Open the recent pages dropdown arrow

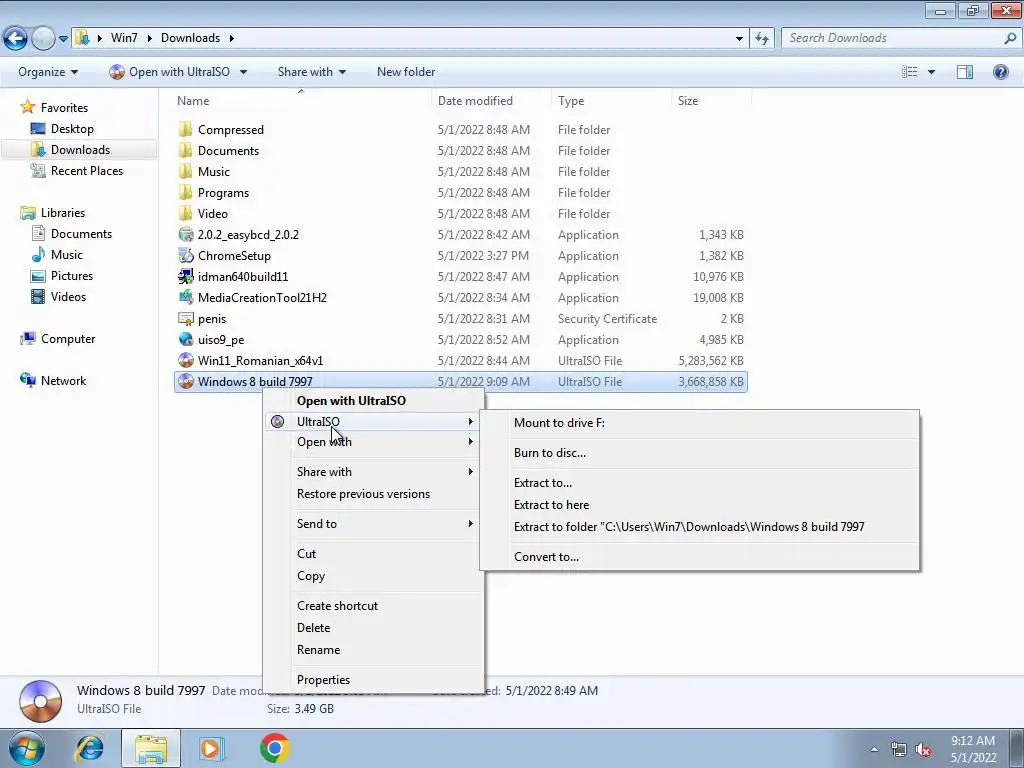pyautogui.click(x=63, y=39)
